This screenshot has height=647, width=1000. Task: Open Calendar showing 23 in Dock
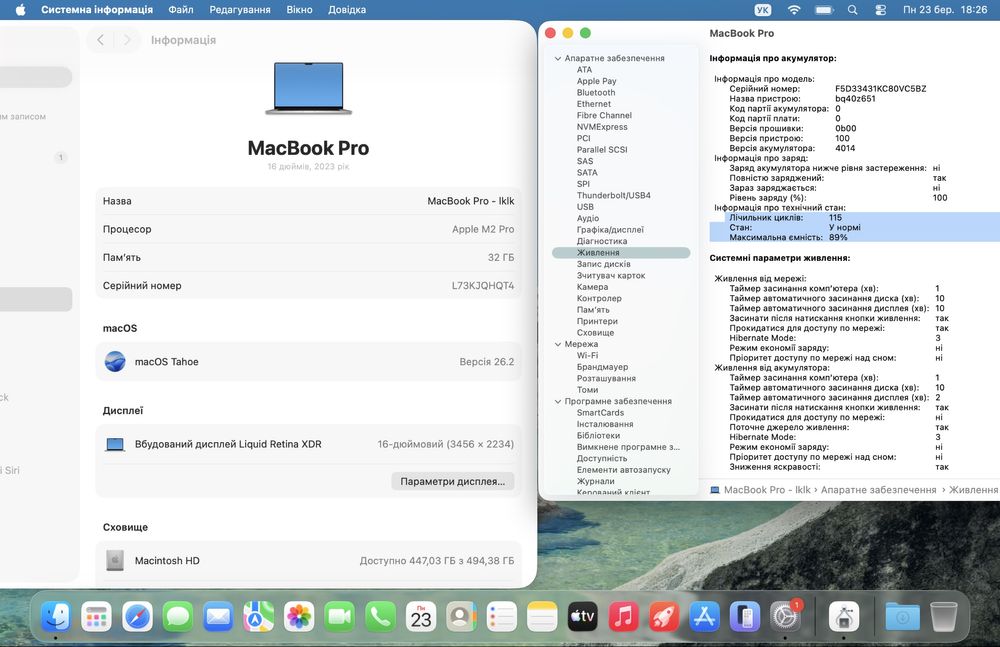coord(421,617)
